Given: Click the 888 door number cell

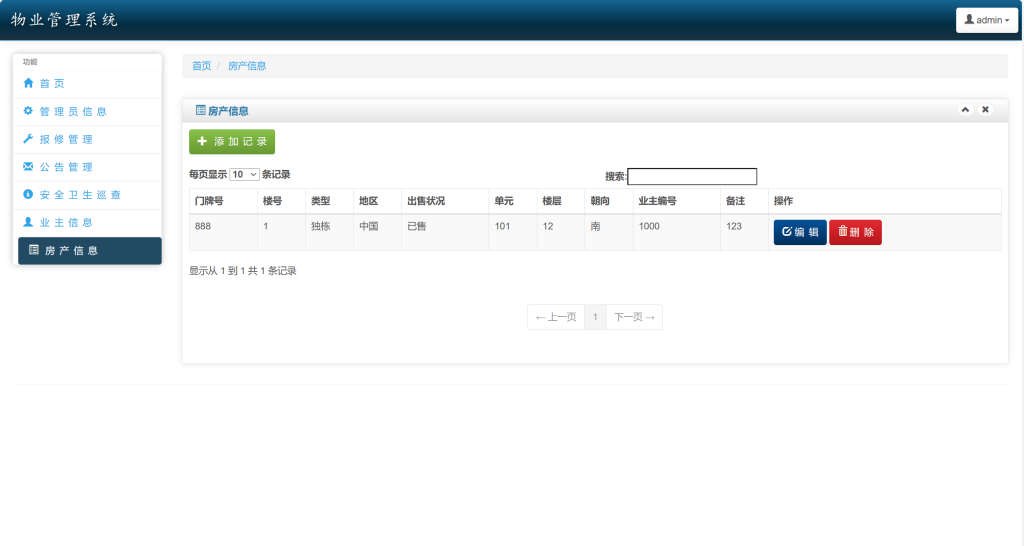Looking at the screenshot, I should pos(223,232).
